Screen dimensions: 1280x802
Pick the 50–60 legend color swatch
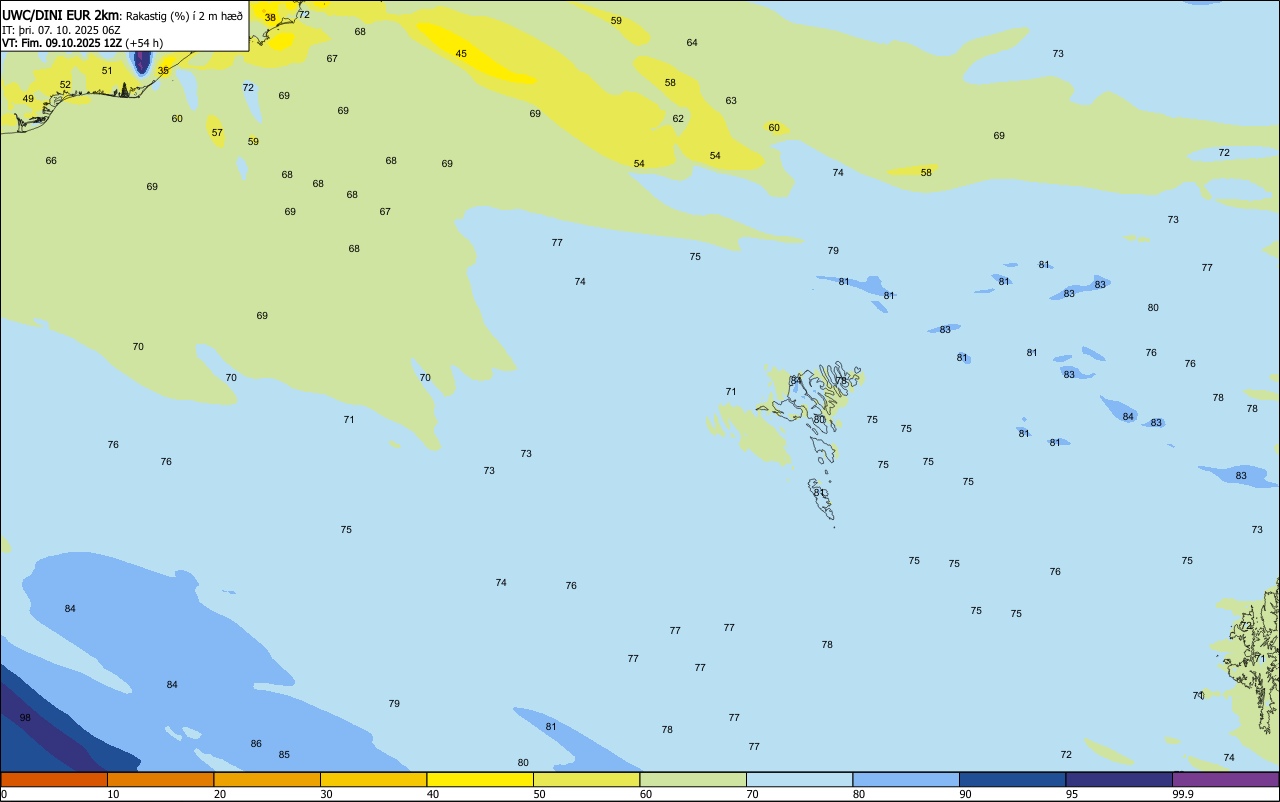point(586,779)
